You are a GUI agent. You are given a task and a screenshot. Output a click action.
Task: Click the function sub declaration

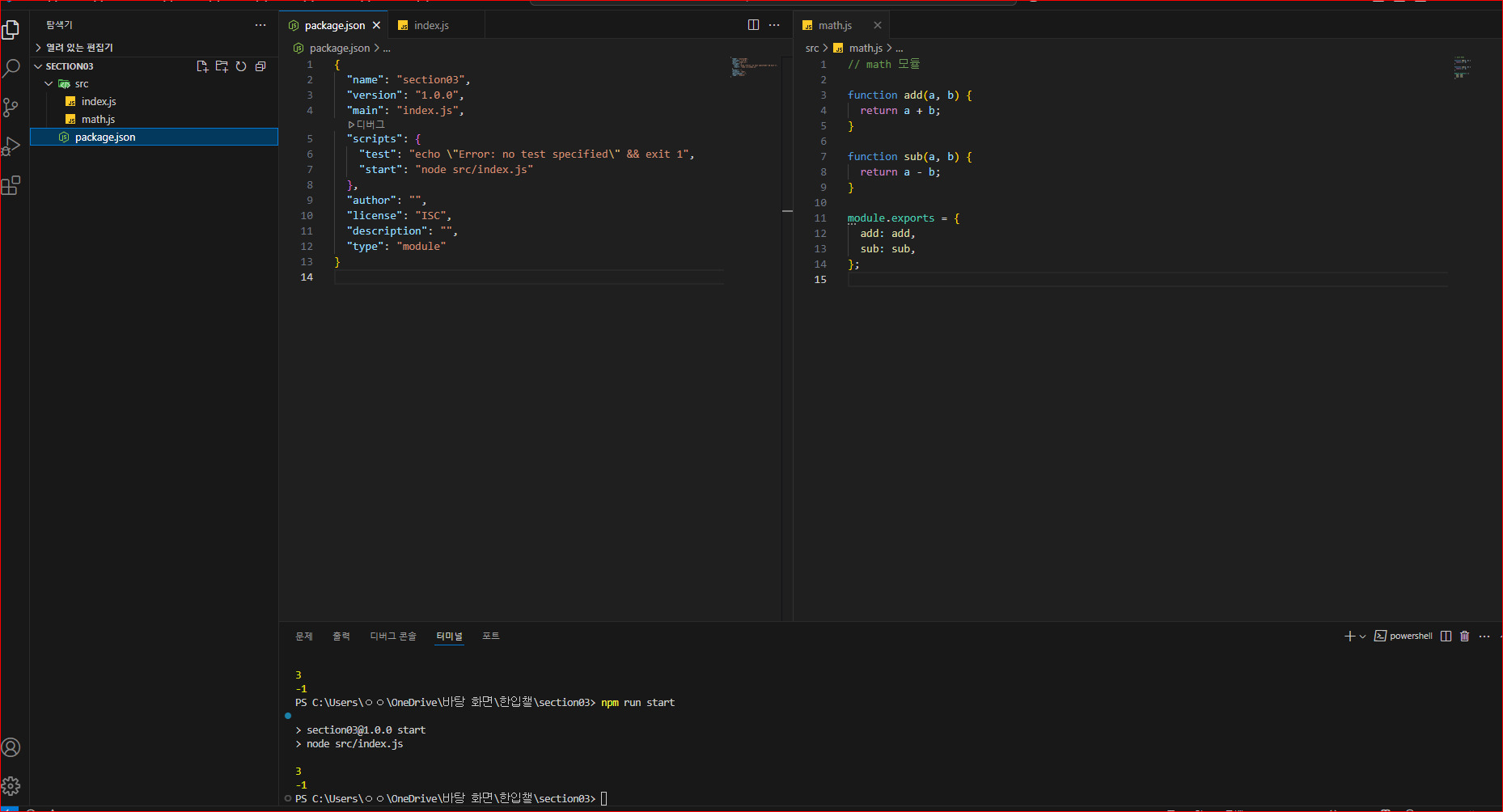tap(910, 157)
